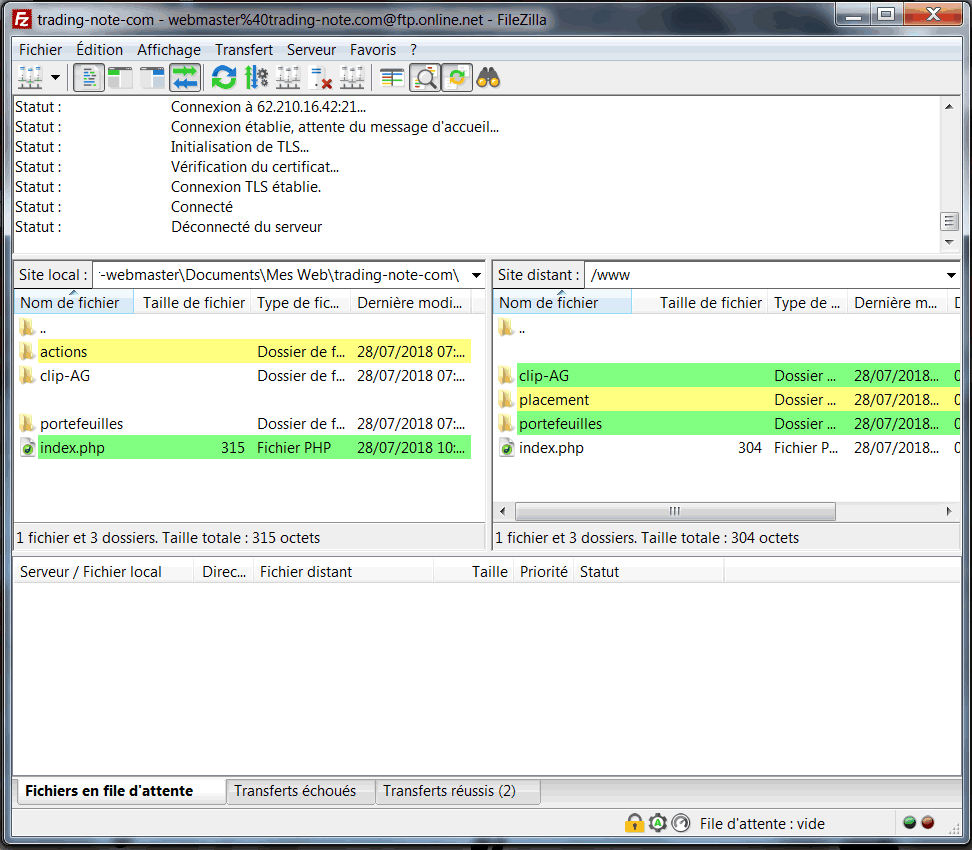Viewport: 972px width, 850px height.
Task: Expand the Site local path dropdown
Action: pos(476,275)
